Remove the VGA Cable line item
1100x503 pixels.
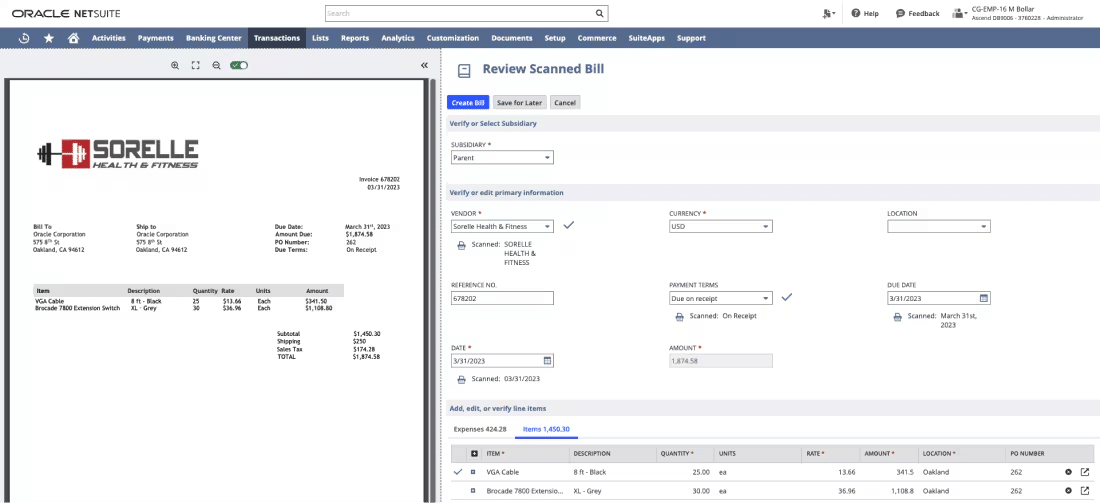[1068, 472]
